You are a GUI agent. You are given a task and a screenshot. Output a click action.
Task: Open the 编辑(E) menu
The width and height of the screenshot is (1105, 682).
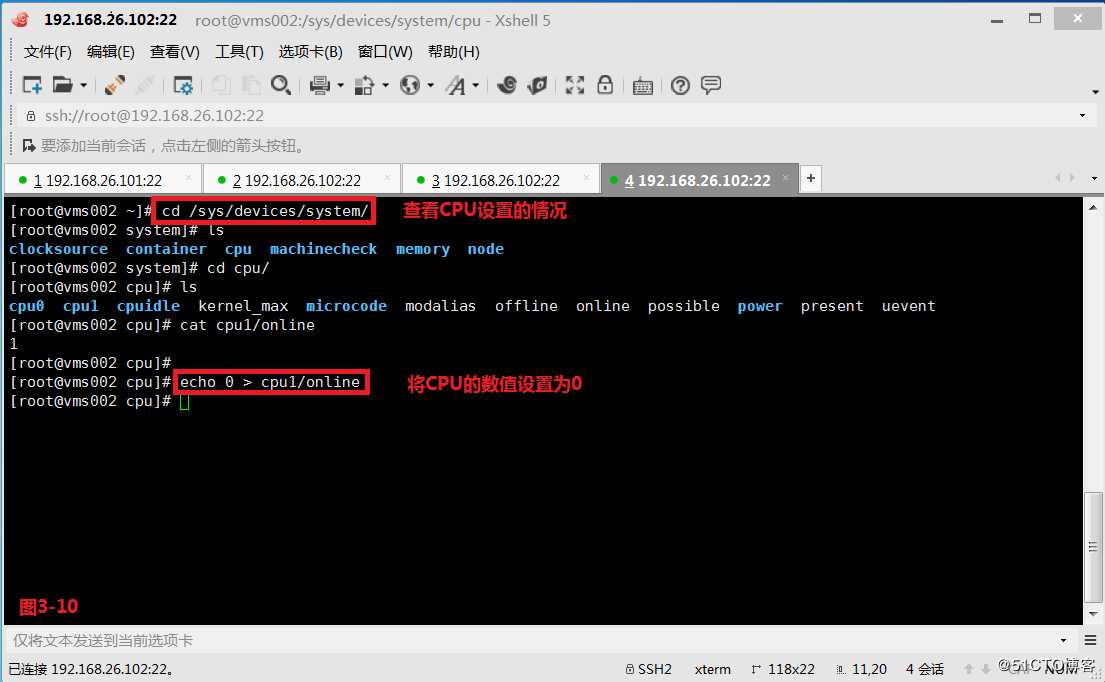111,51
